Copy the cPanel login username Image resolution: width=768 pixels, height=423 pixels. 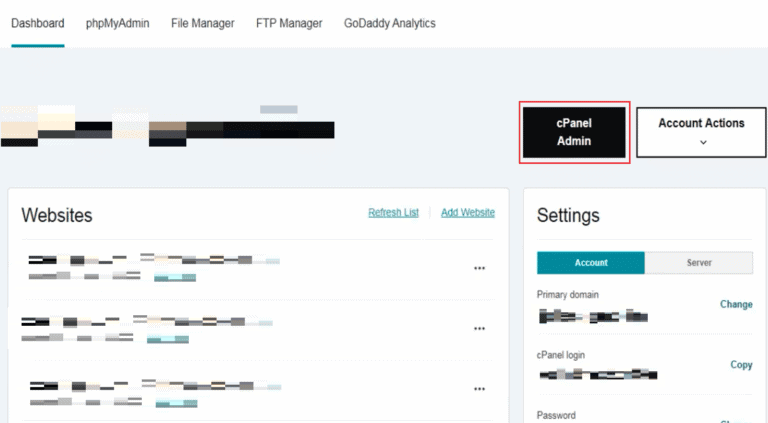(x=741, y=365)
